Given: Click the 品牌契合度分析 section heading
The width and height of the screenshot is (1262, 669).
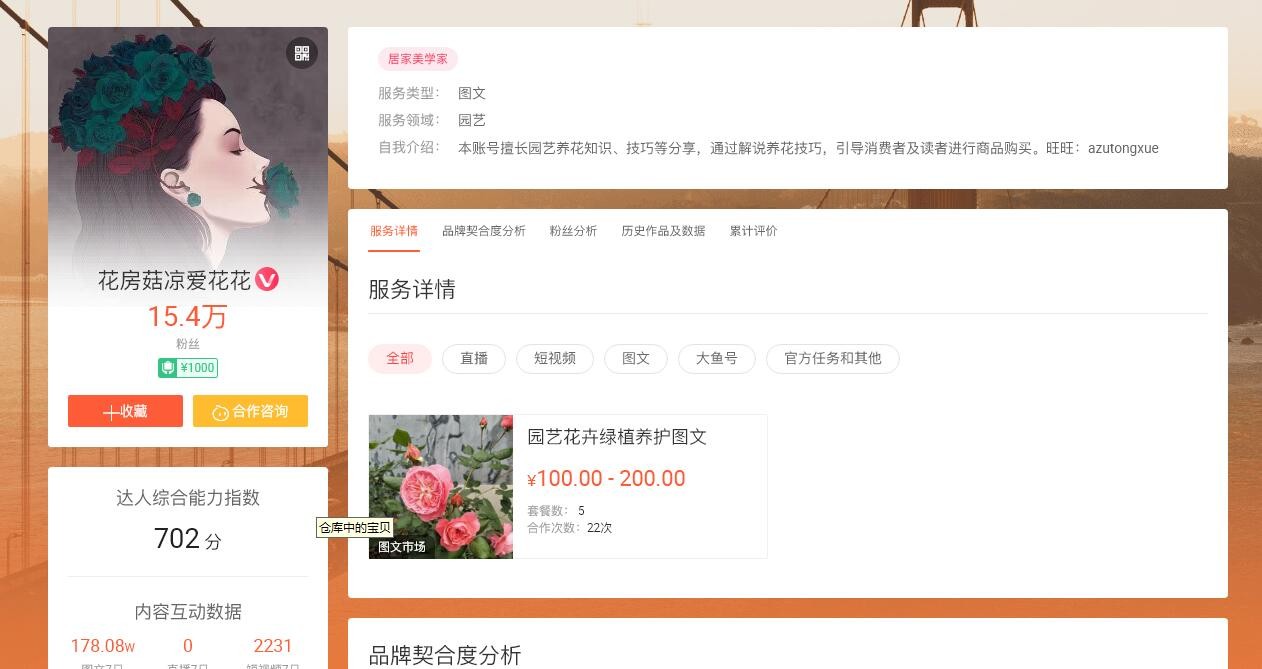Looking at the screenshot, I should coord(445,656).
